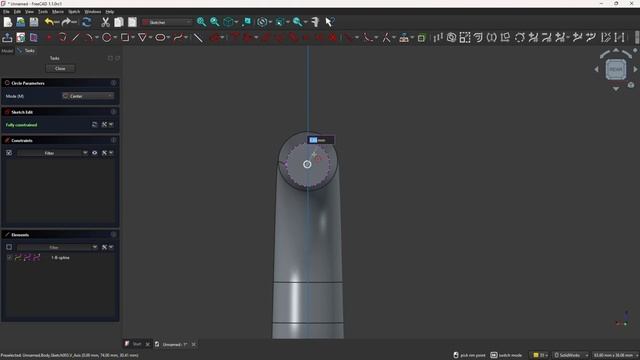Click the Copy icon
The width and height of the screenshot is (640, 360).
pos(119,22)
